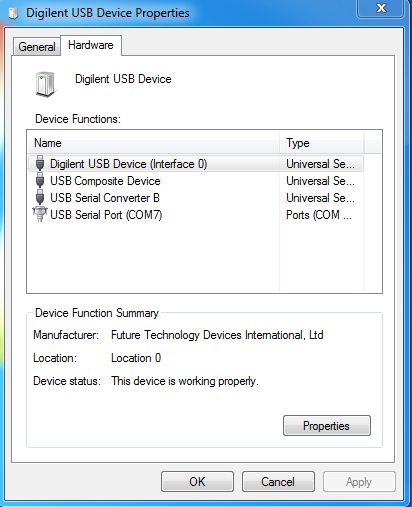
Task: Click the large Digilent USB Device drive icon
Action: [x=45, y=84]
